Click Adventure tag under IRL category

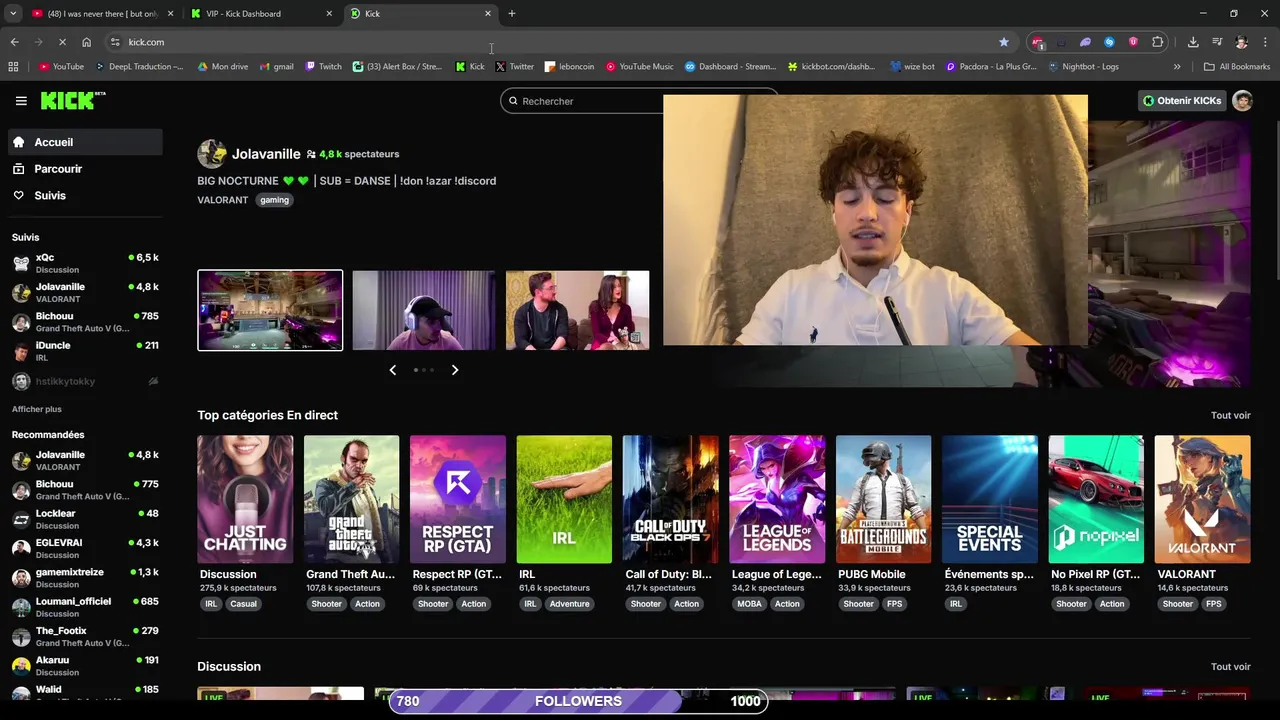[569, 604]
